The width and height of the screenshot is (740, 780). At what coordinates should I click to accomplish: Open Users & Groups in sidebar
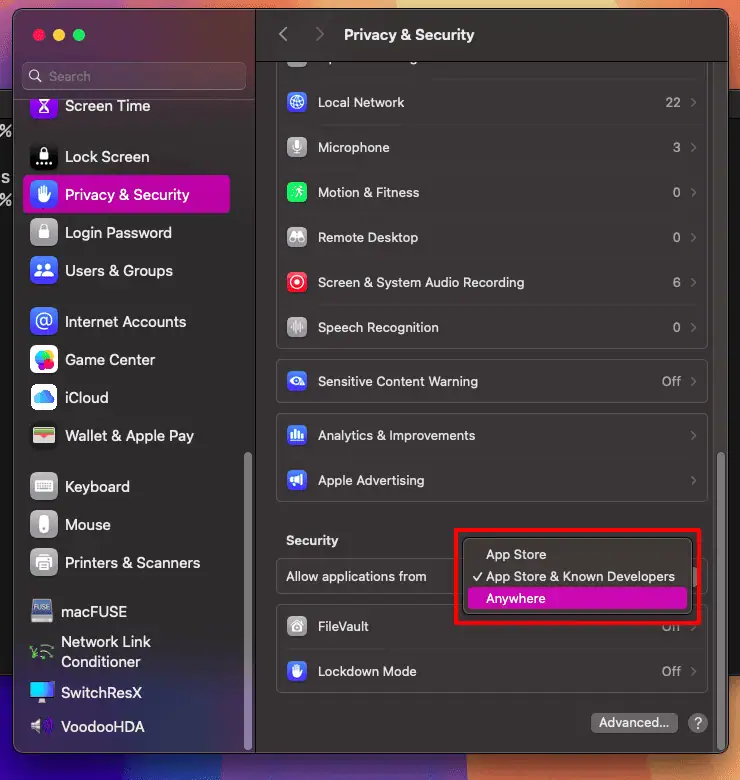click(118, 271)
